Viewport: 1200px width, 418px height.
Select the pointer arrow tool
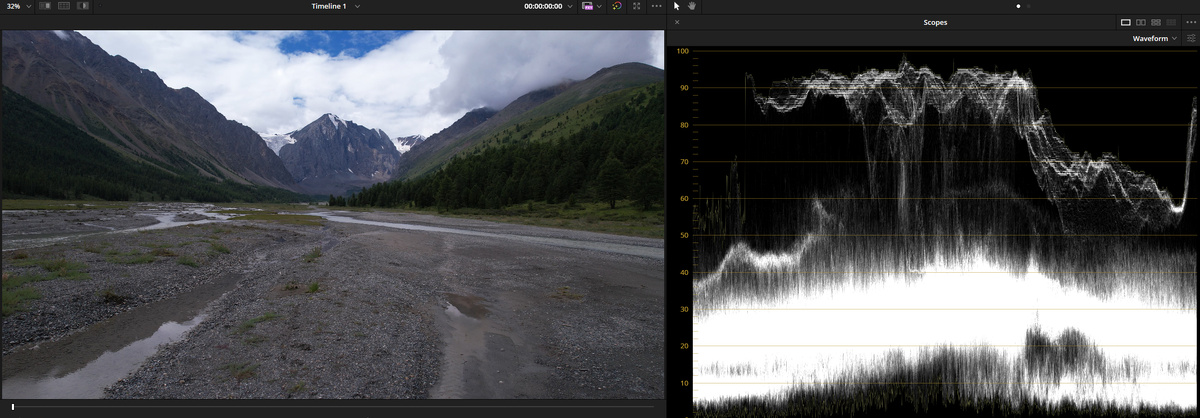677,6
